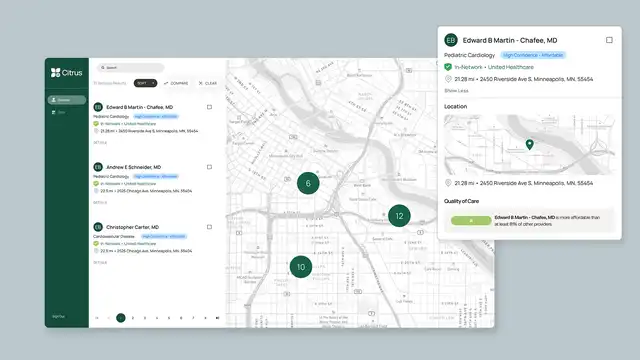The height and width of the screenshot is (360, 640).
Task: Go to results page 2
Action: (x=133, y=318)
